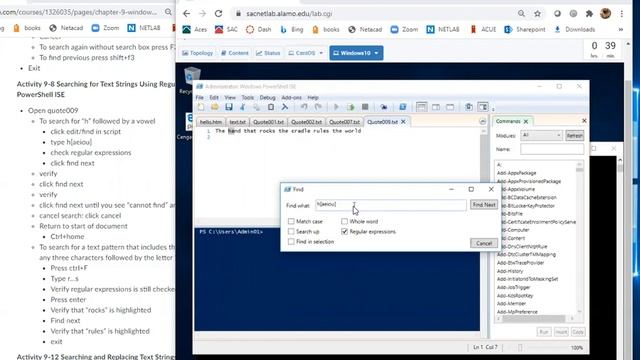Viewport: 640px width, 360px height.
Task: Select Add-AppxPackage in the commands list
Action: pos(517,173)
